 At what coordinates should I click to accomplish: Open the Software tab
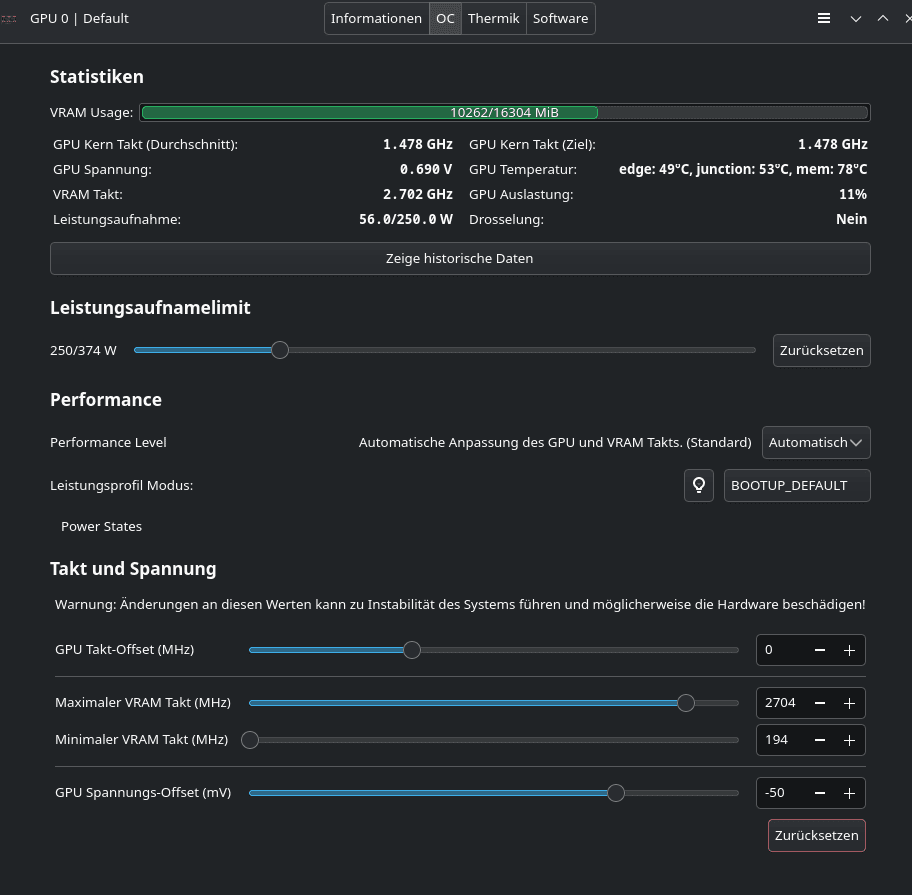(560, 18)
